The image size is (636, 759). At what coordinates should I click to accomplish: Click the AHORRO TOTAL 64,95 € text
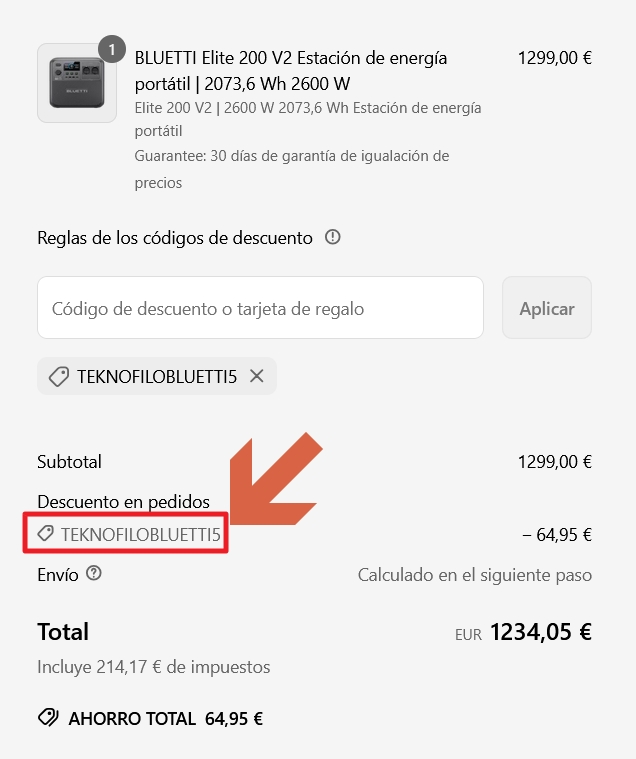point(166,718)
